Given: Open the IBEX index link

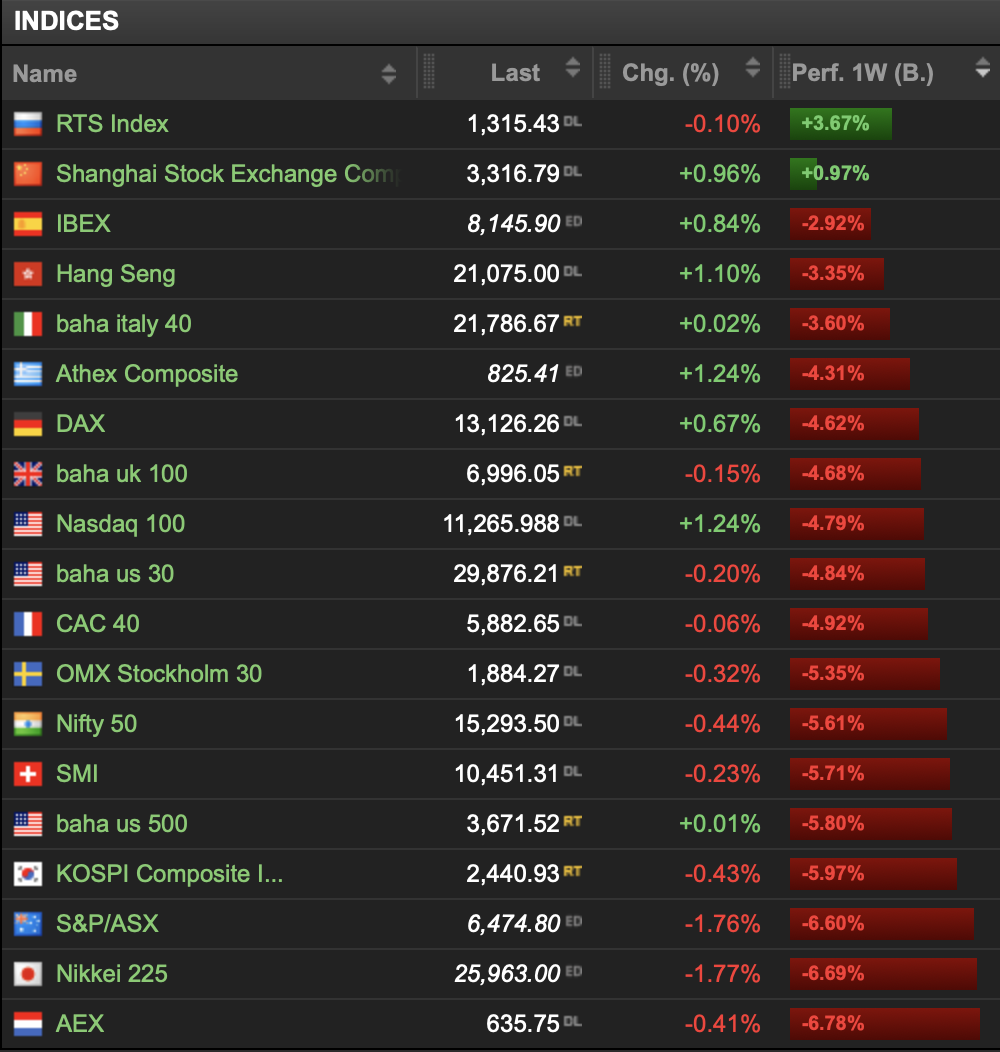Looking at the screenshot, I should (83, 224).
